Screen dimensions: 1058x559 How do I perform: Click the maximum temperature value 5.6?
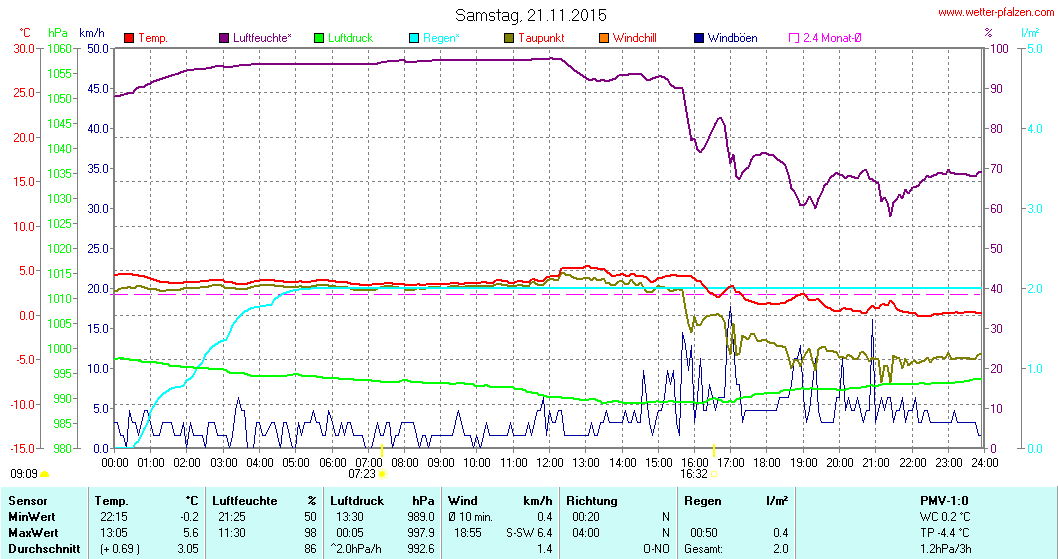point(191,533)
